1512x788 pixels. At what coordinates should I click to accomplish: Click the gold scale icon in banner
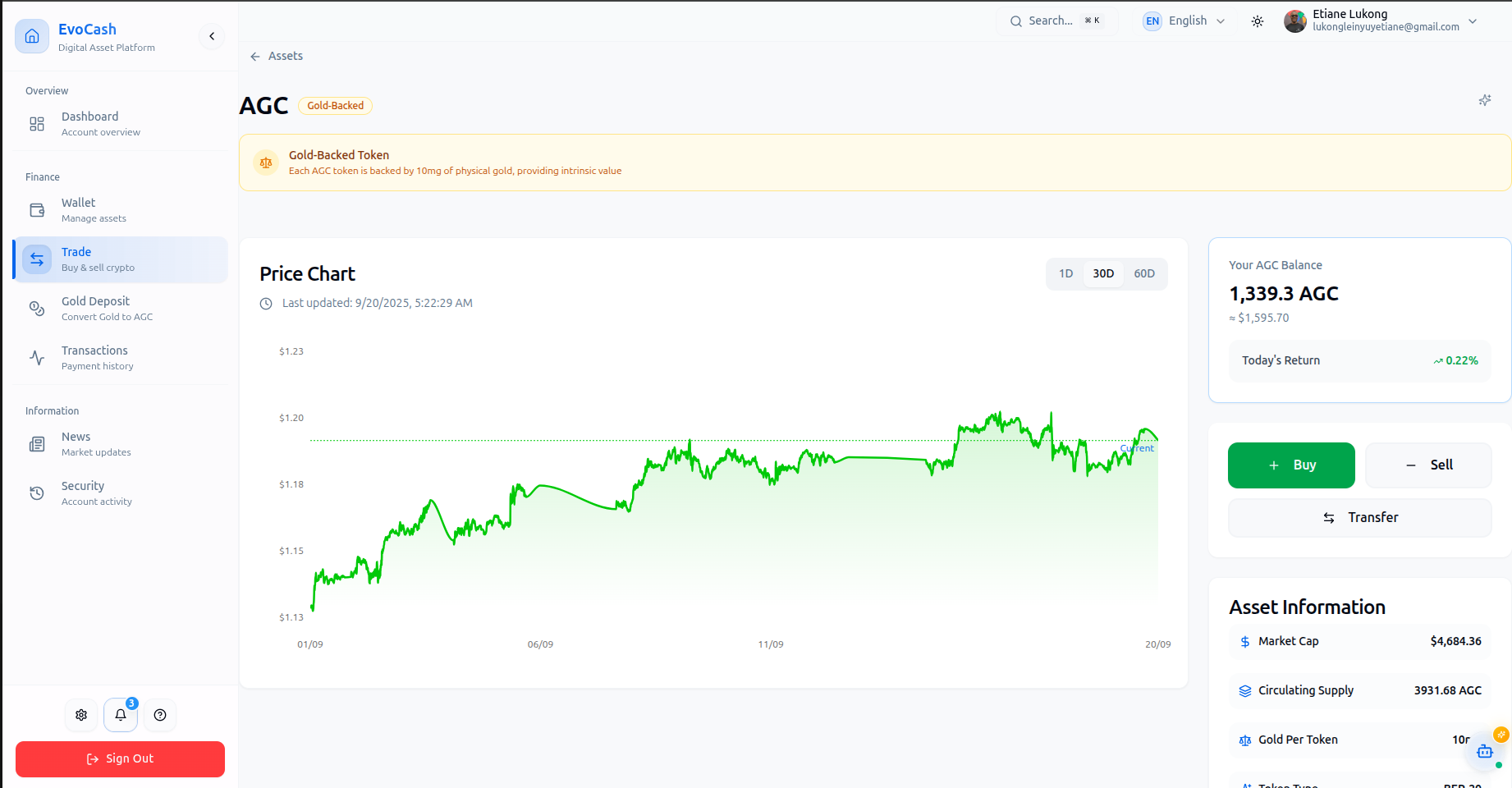[x=266, y=163]
